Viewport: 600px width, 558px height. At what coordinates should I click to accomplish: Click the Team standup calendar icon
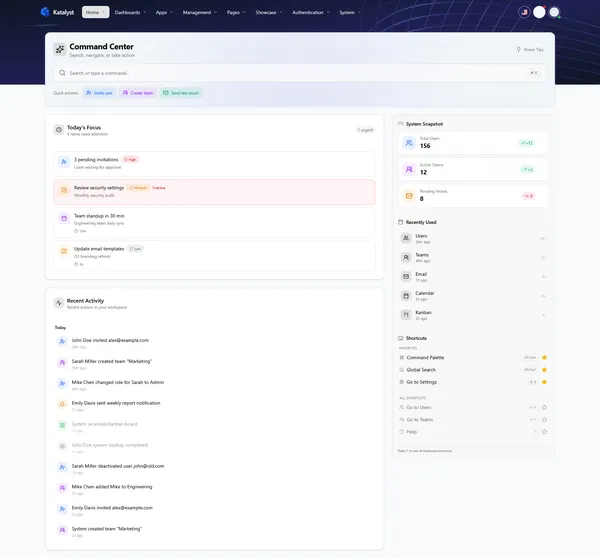pyautogui.click(x=64, y=218)
